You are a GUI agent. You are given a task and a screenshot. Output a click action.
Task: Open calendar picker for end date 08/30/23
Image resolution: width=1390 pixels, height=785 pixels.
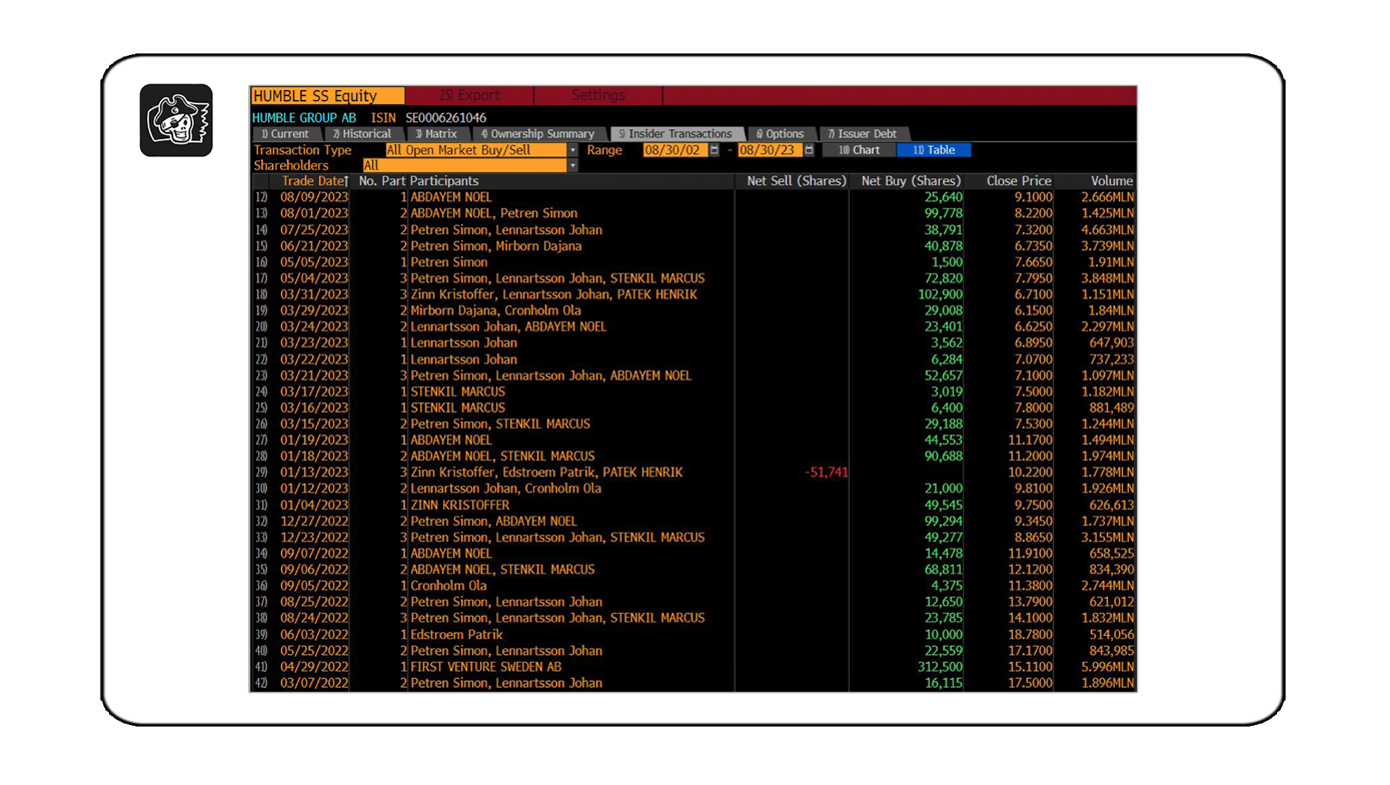pyautogui.click(x=809, y=150)
